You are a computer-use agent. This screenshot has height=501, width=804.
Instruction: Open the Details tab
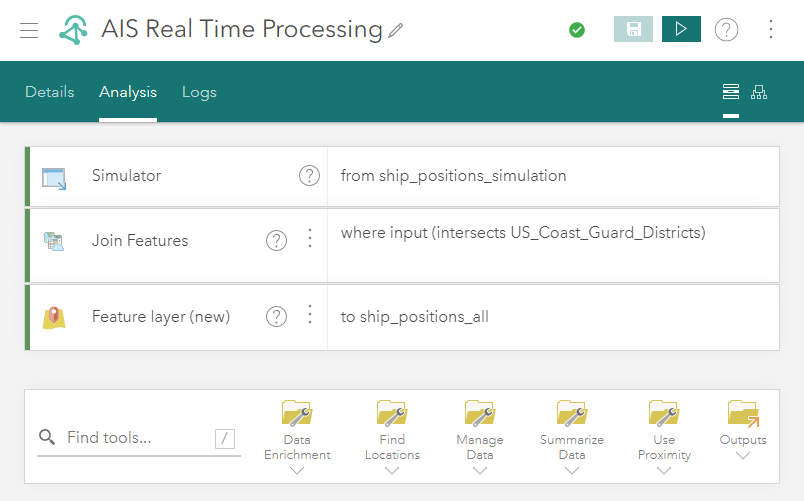click(x=50, y=92)
